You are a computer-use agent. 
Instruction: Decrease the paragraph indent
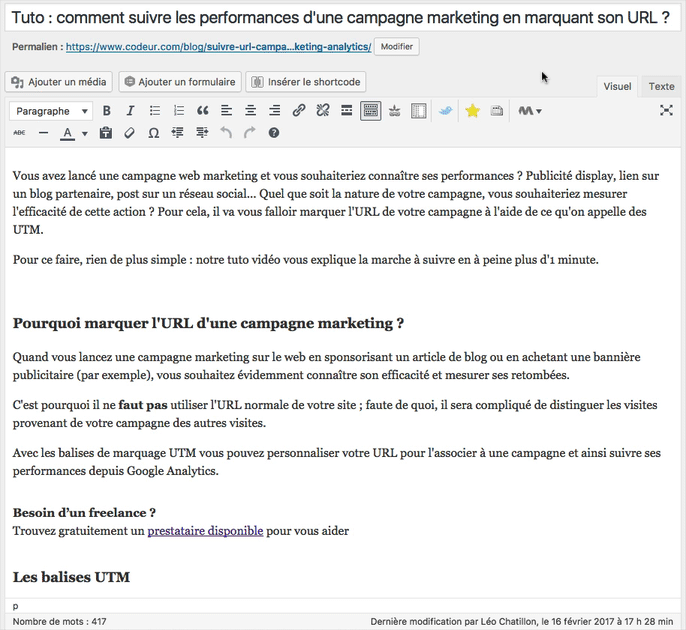coord(178,133)
